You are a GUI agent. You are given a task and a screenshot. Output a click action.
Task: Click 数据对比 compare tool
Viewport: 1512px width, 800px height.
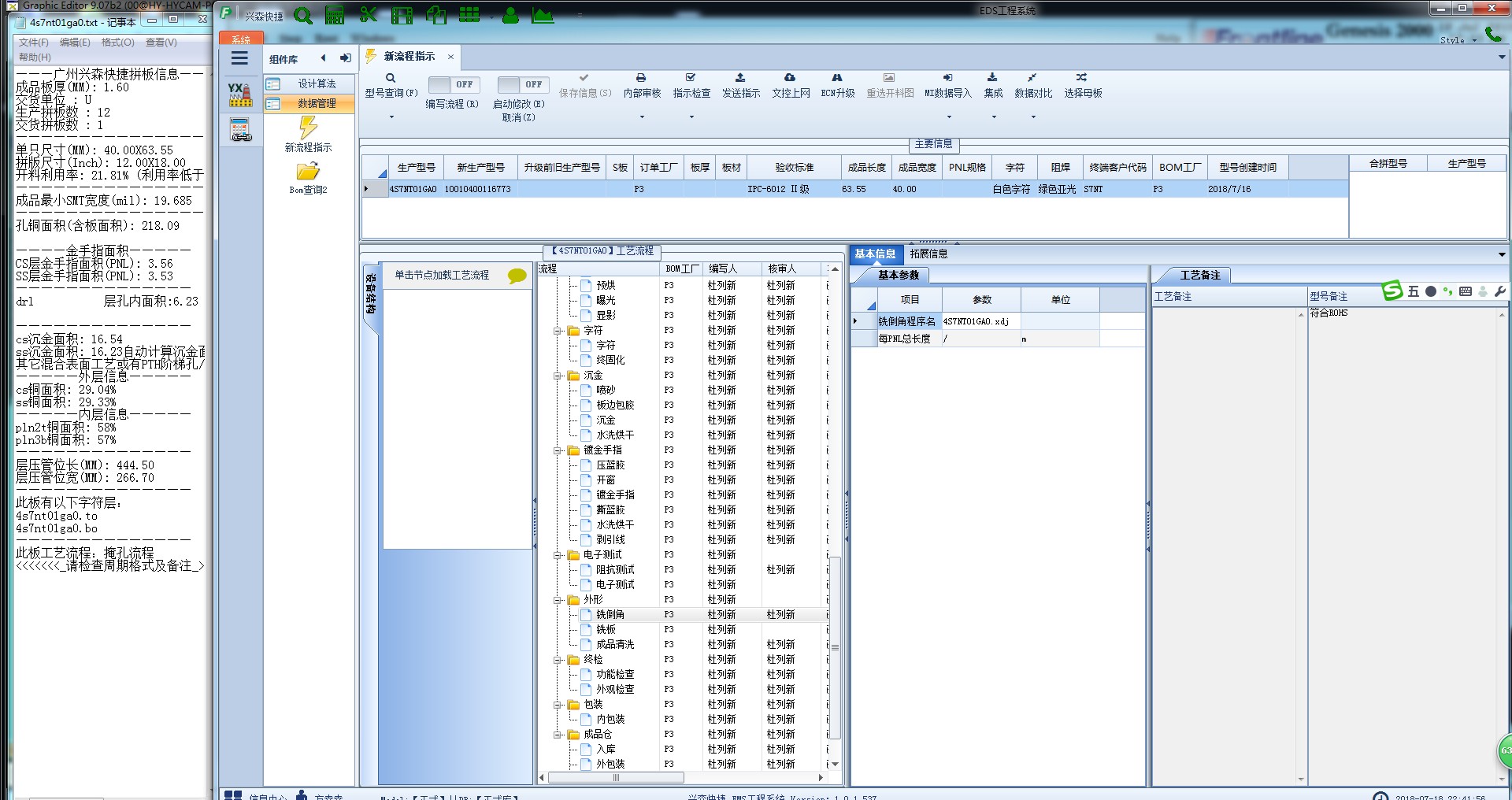[1033, 86]
